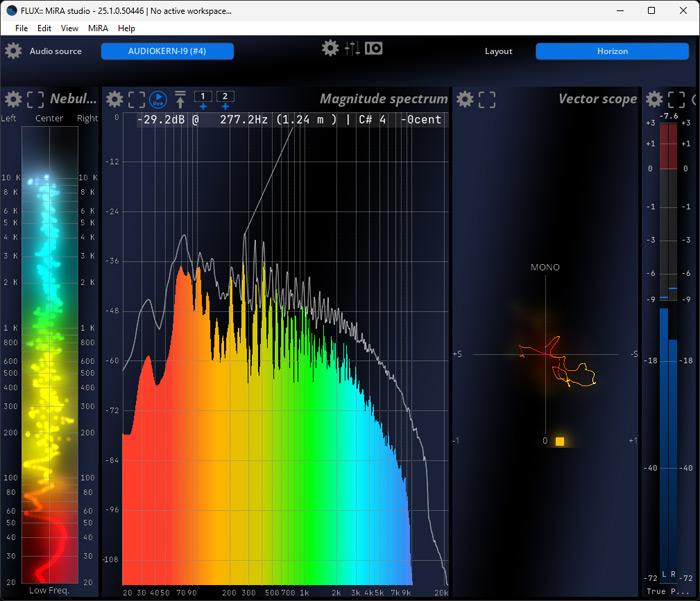Screen dimensions: 700x601
Task: Click the Audio source label
Action: 55,51
